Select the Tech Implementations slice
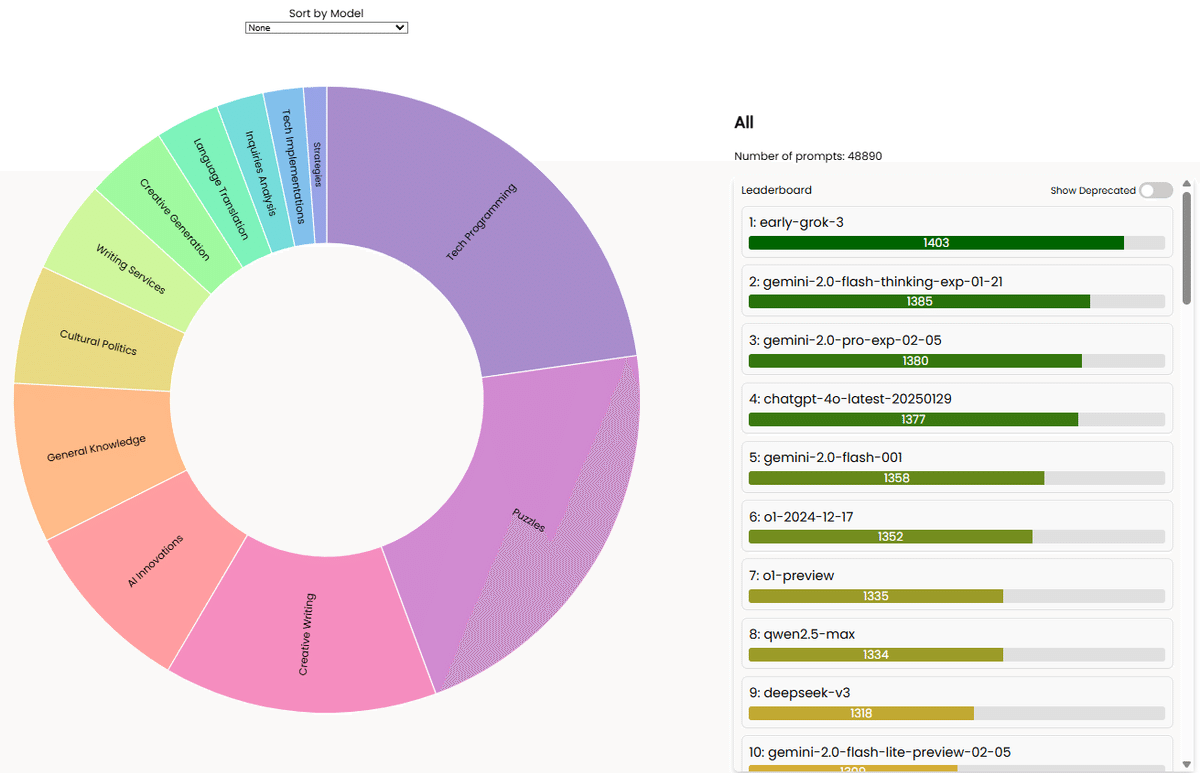The height and width of the screenshot is (773, 1200). [x=290, y=155]
